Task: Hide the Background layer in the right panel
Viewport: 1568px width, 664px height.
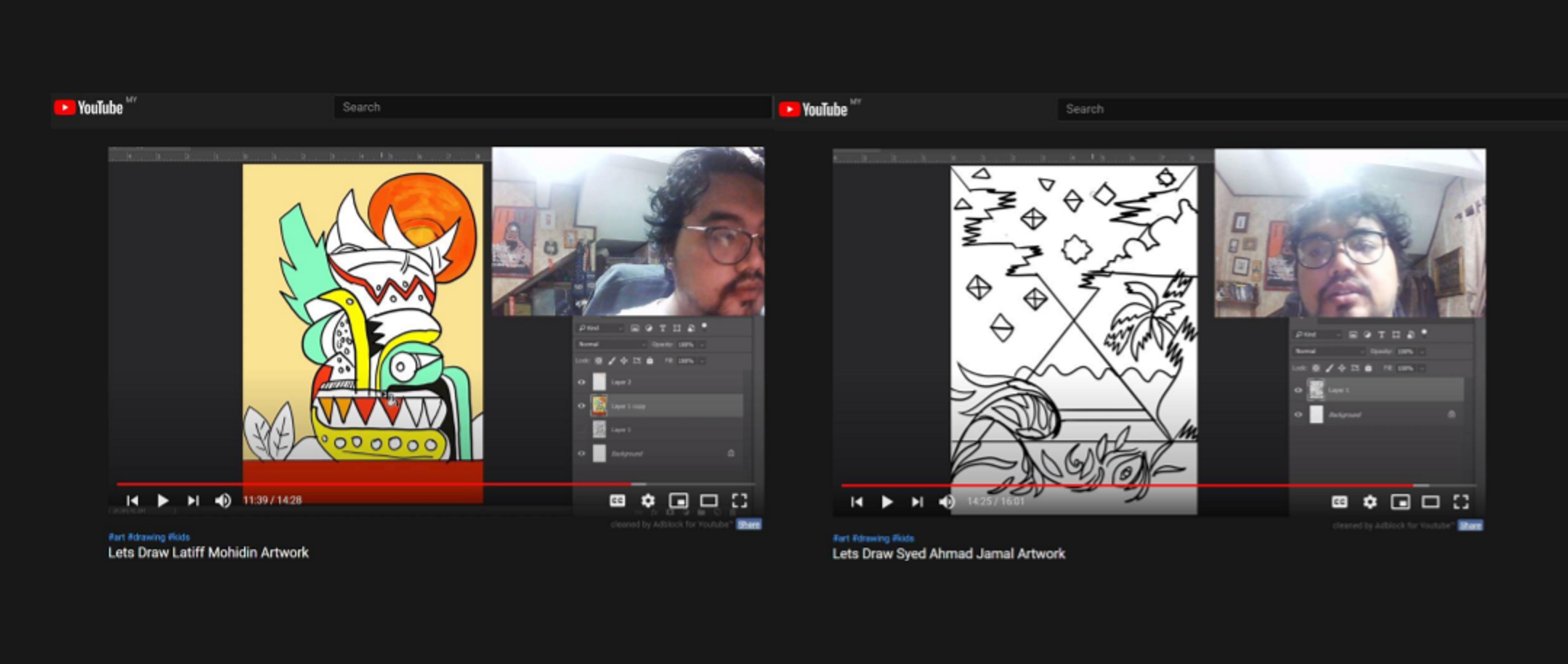Action: [x=1298, y=415]
